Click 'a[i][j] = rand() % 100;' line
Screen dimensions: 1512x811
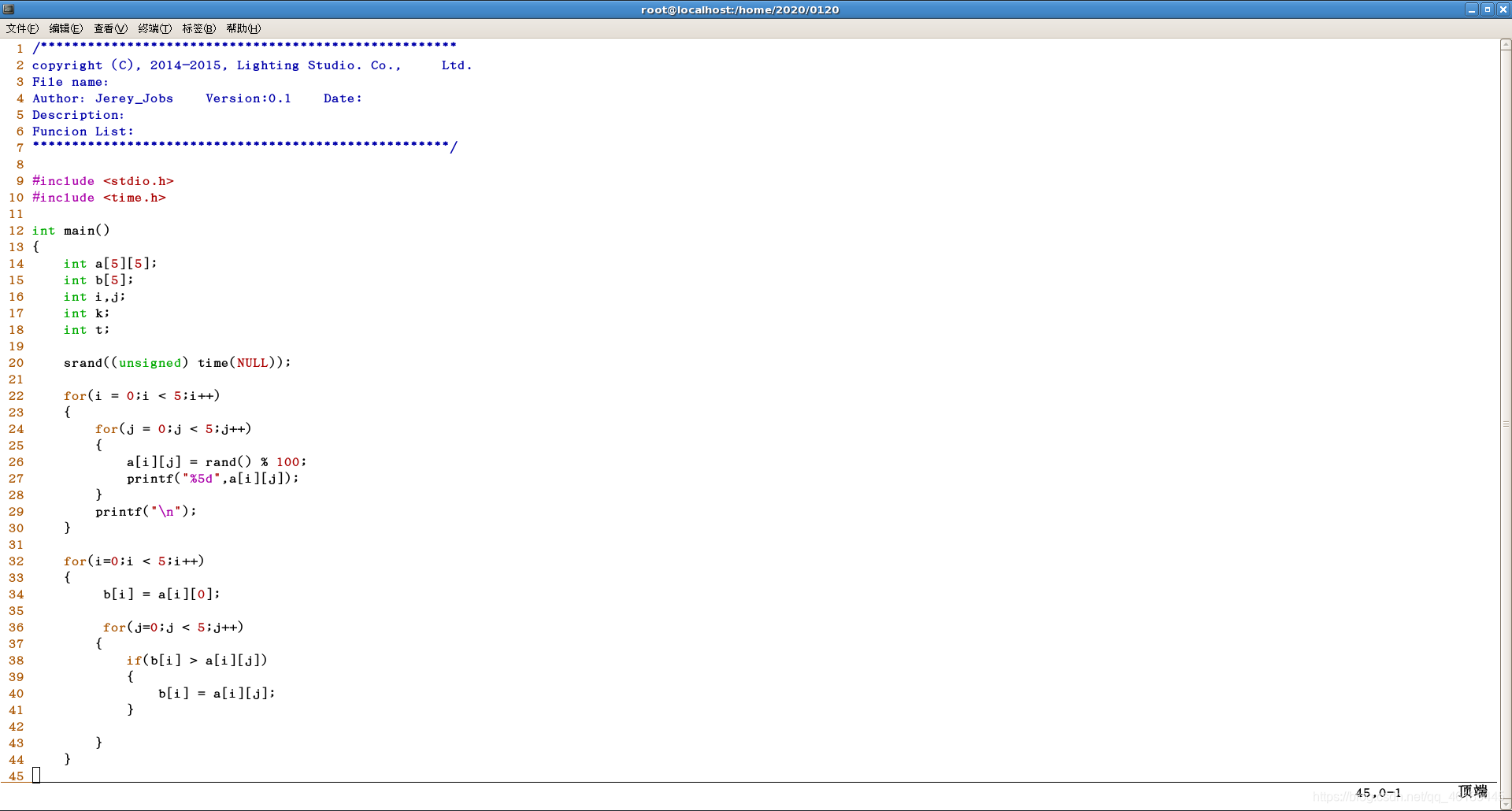click(x=217, y=462)
